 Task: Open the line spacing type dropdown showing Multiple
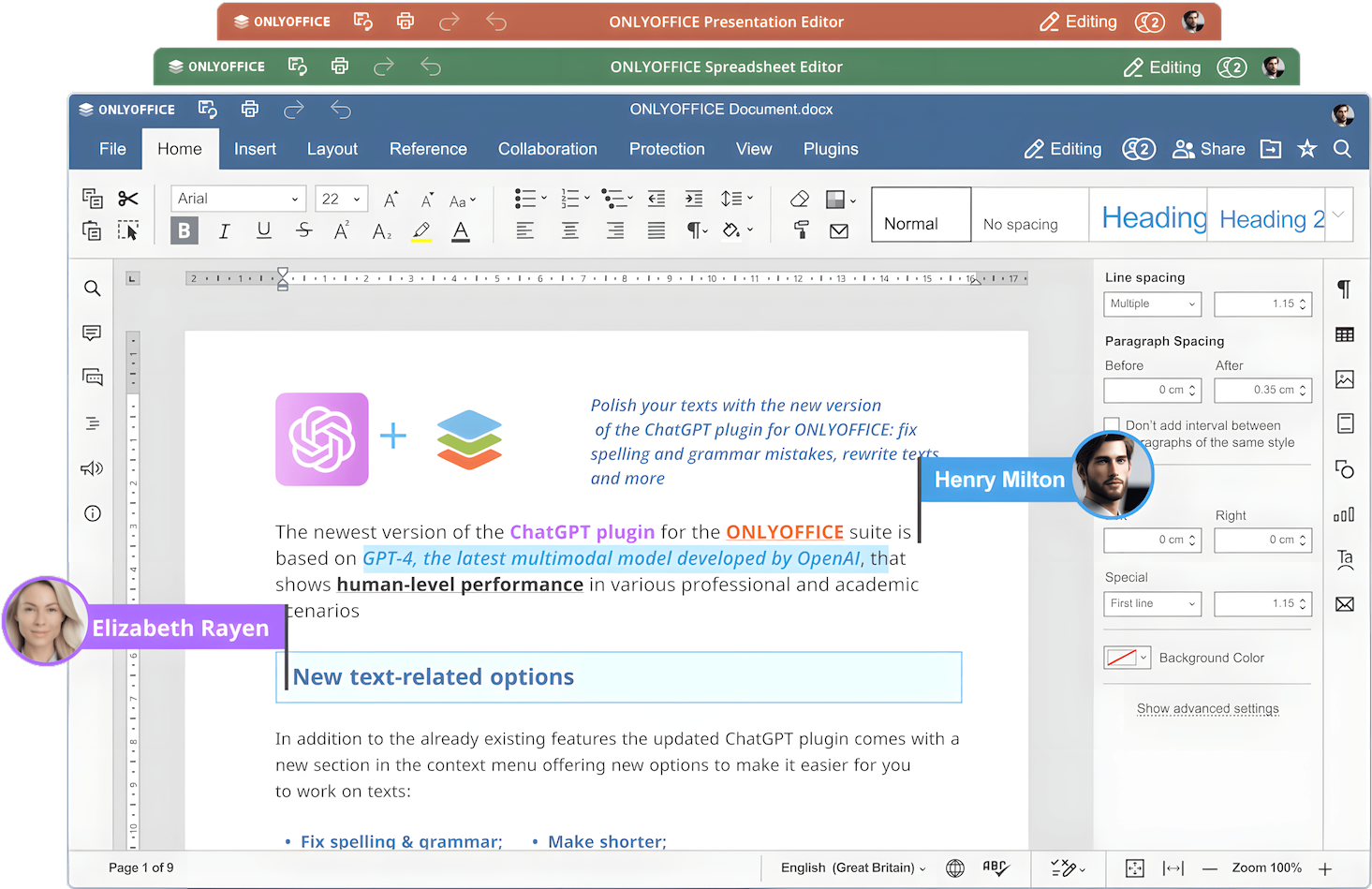pyautogui.click(x=1153, y=304)
